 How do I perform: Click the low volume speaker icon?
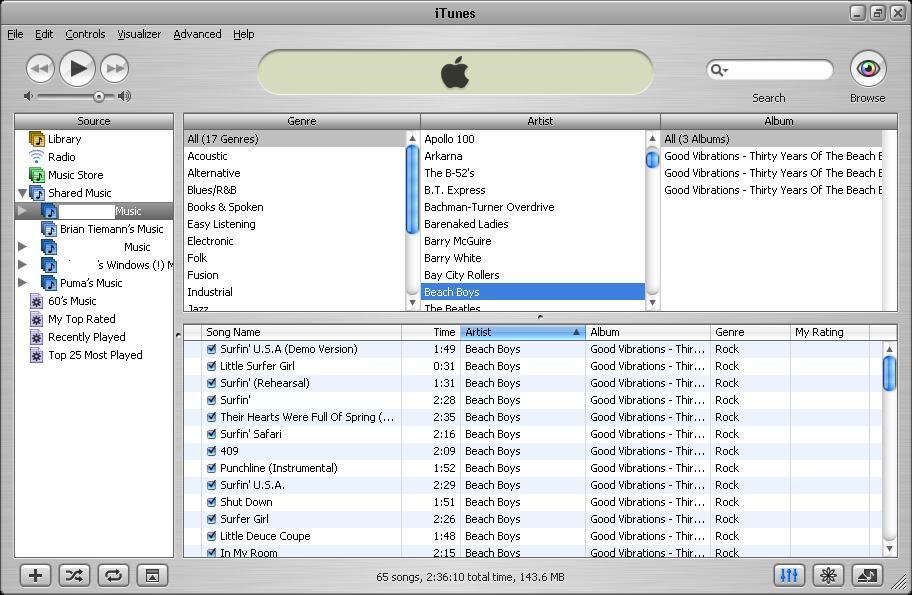[x=28, y=96]
